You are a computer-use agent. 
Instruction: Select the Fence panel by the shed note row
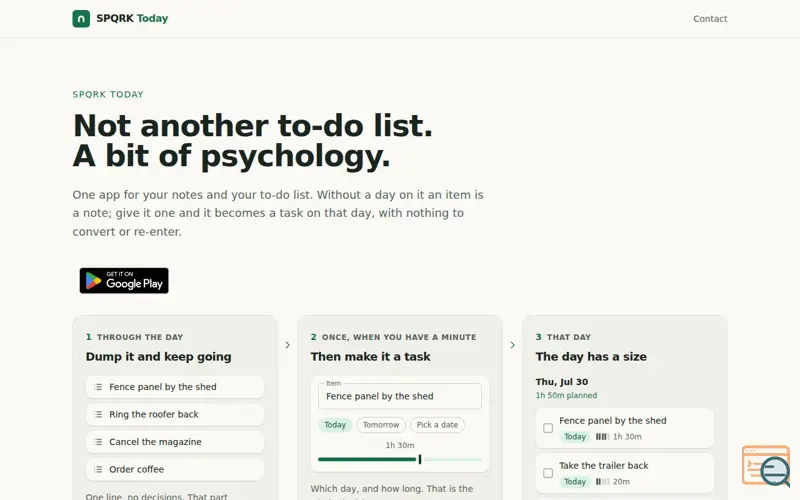coord(175,387)
